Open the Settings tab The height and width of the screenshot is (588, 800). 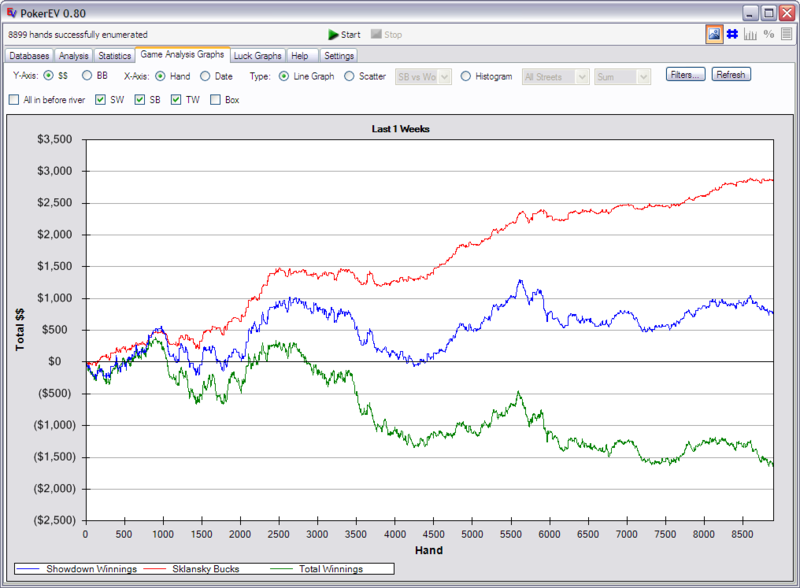coord(339,56)
